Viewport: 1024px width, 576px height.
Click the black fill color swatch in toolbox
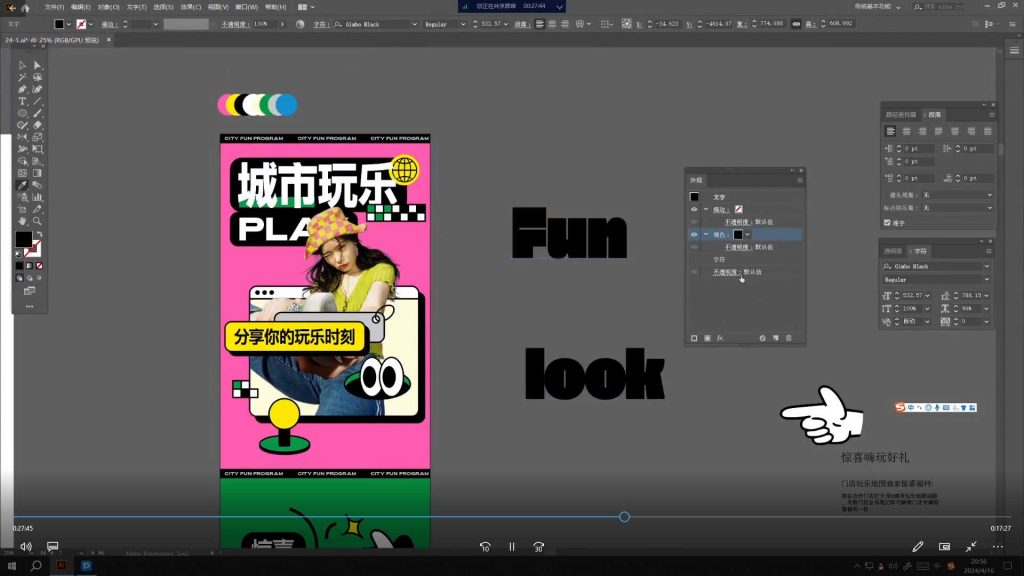22,239
